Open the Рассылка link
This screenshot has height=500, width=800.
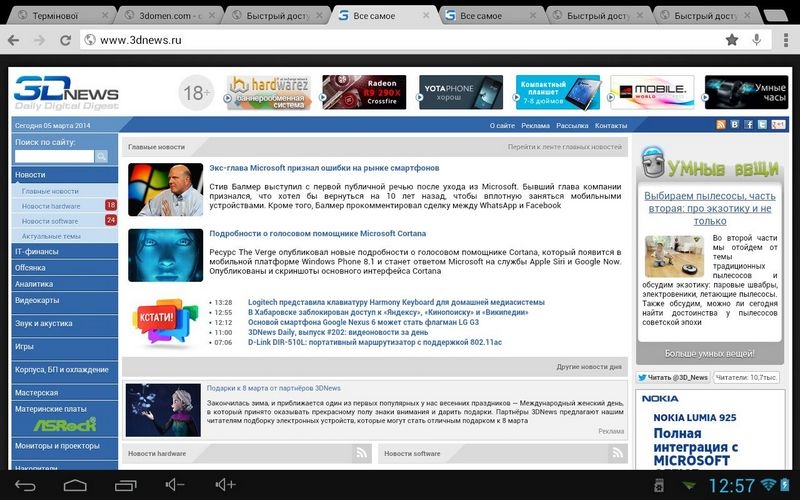pyautogui.click(x=572, y=126)
